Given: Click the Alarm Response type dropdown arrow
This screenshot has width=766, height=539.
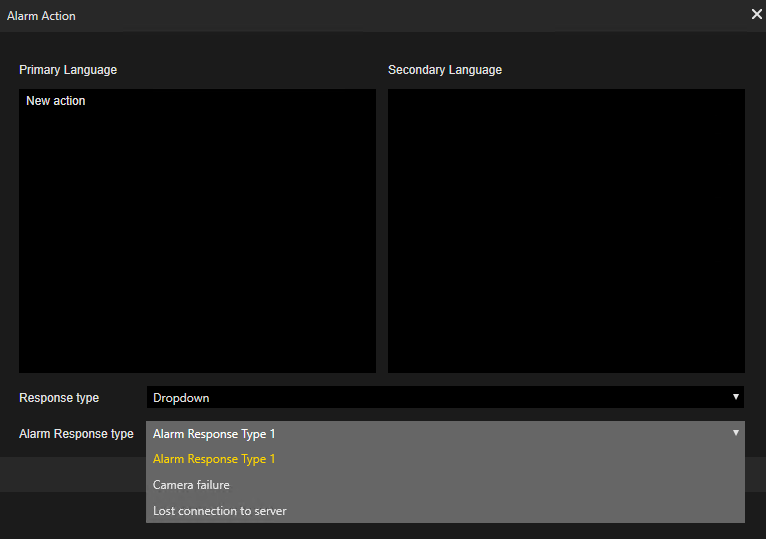Looking at the screenshot, I should tap(735, 433).
